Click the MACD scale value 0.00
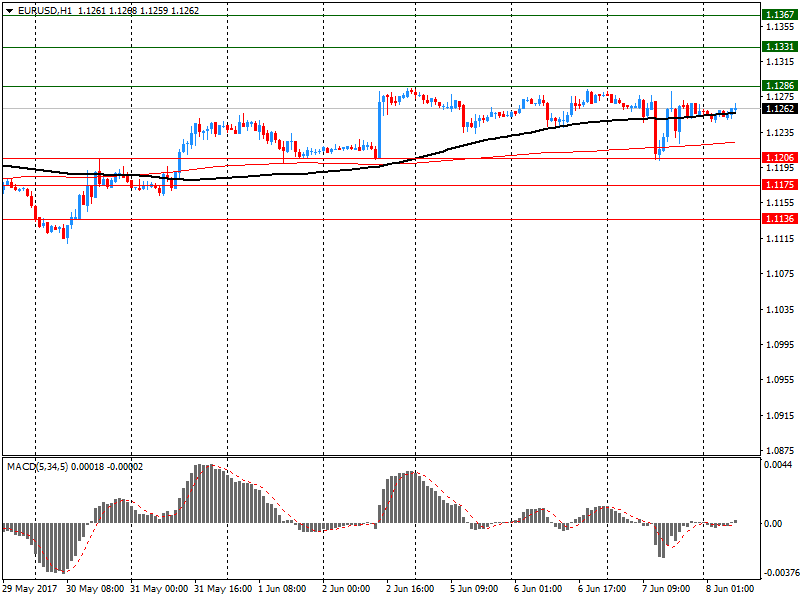800x600 pixels. (773, 523)
